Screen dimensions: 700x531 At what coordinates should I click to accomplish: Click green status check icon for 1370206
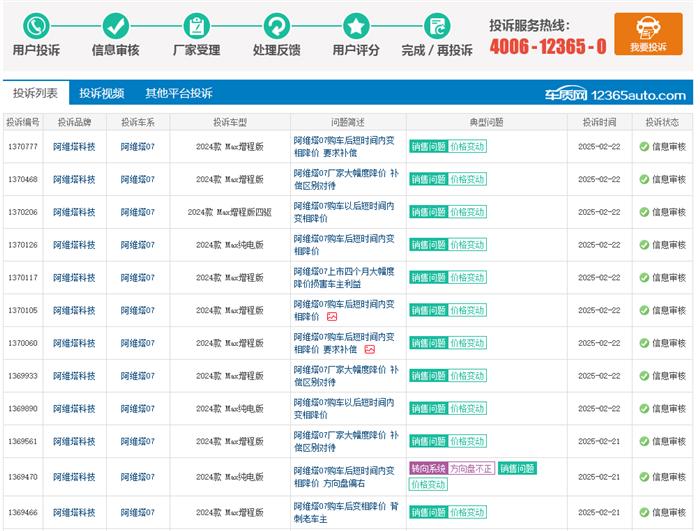[x=644, y=212]
